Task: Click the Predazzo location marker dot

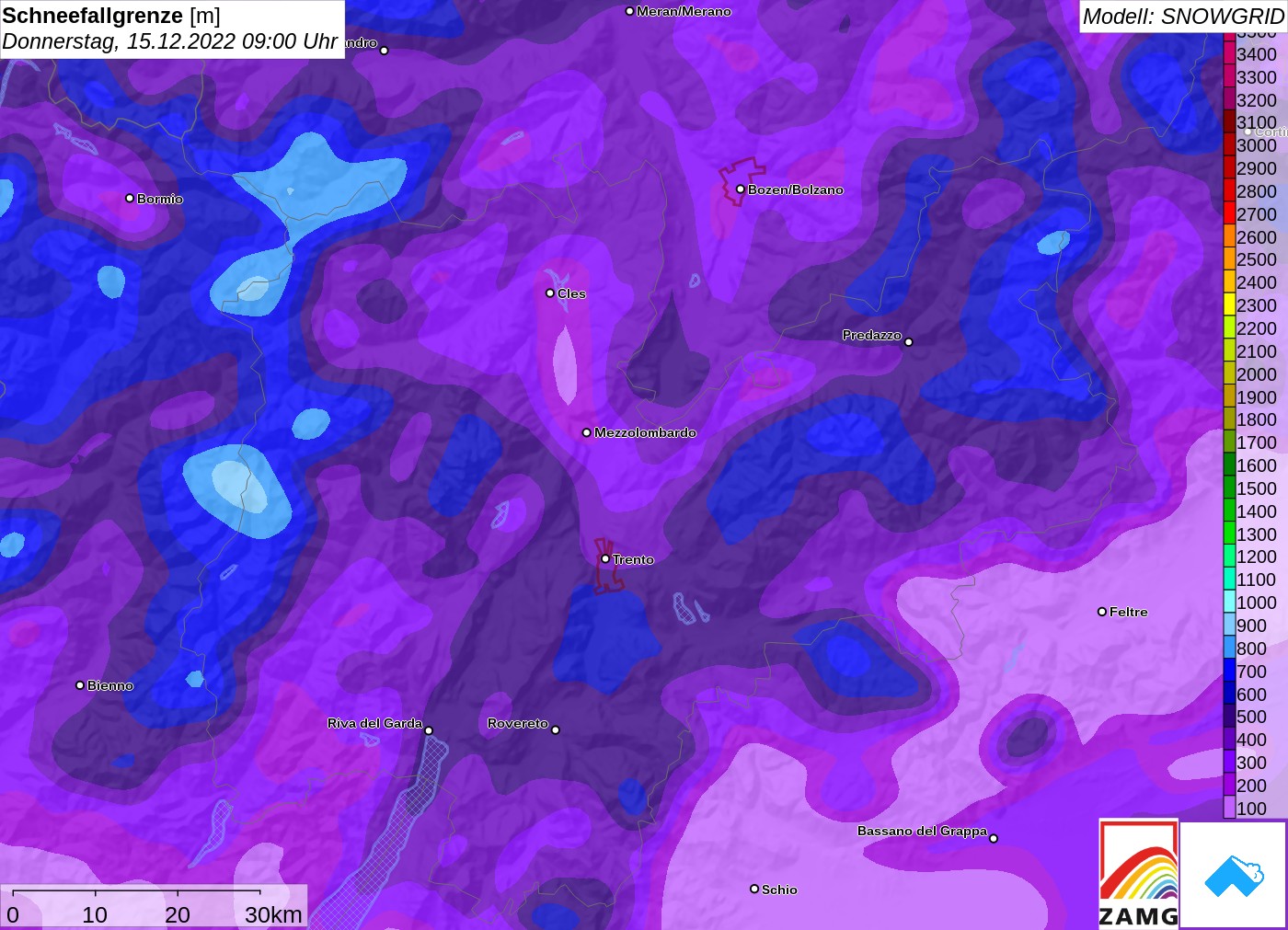Action: pos(908,342)
